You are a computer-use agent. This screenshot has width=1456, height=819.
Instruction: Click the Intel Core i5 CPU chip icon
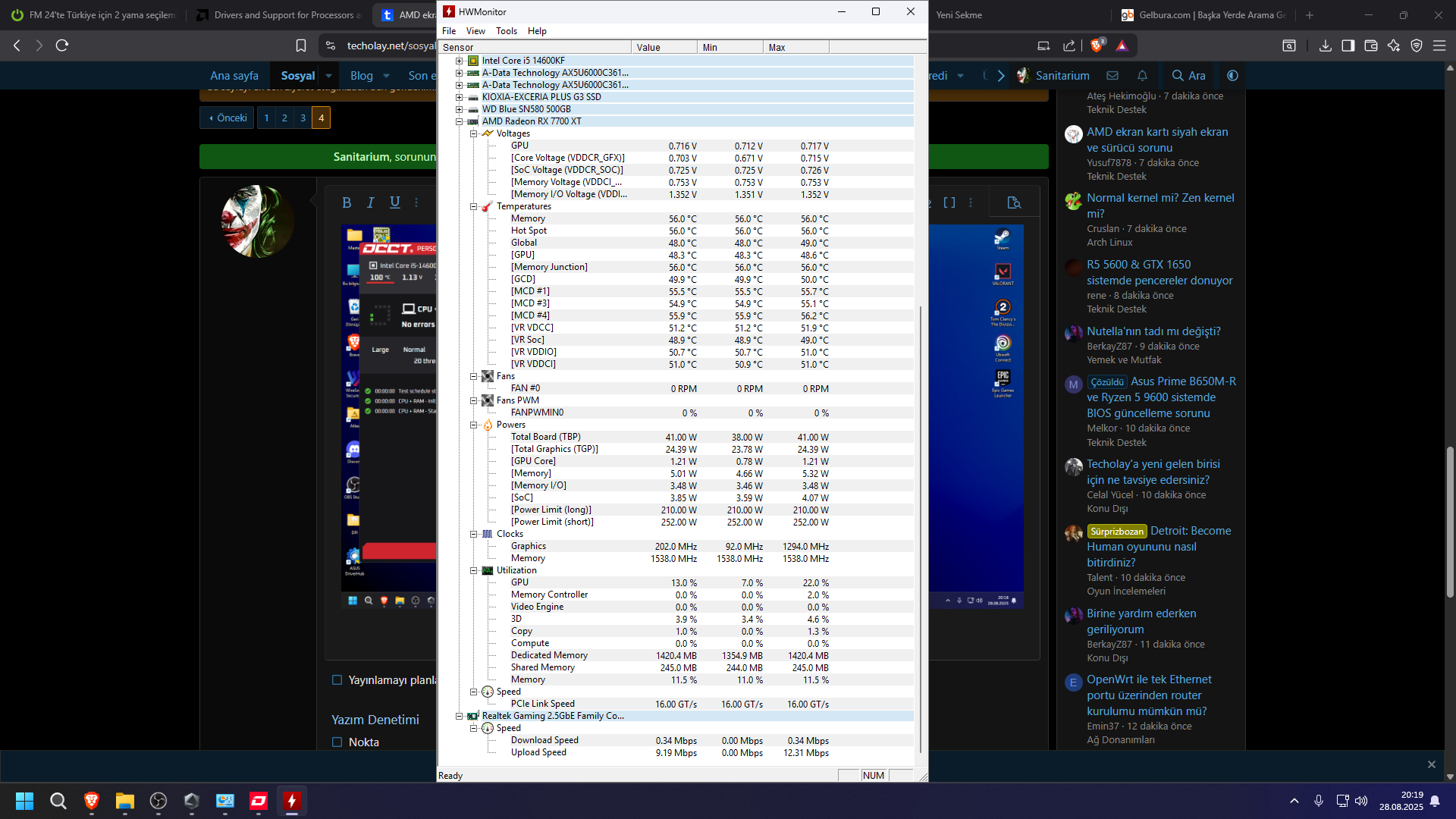point(473,61)
